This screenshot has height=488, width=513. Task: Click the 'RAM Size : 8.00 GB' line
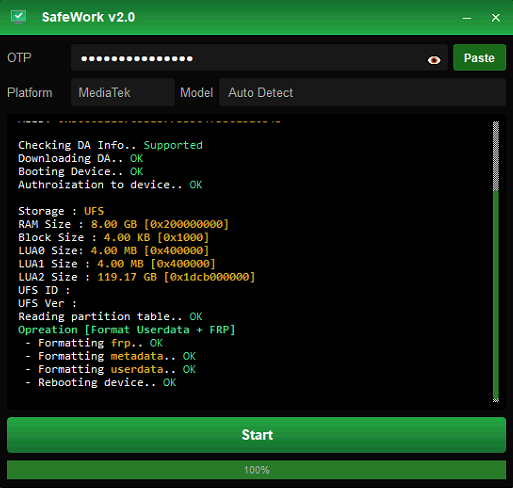tap(124, 224)
